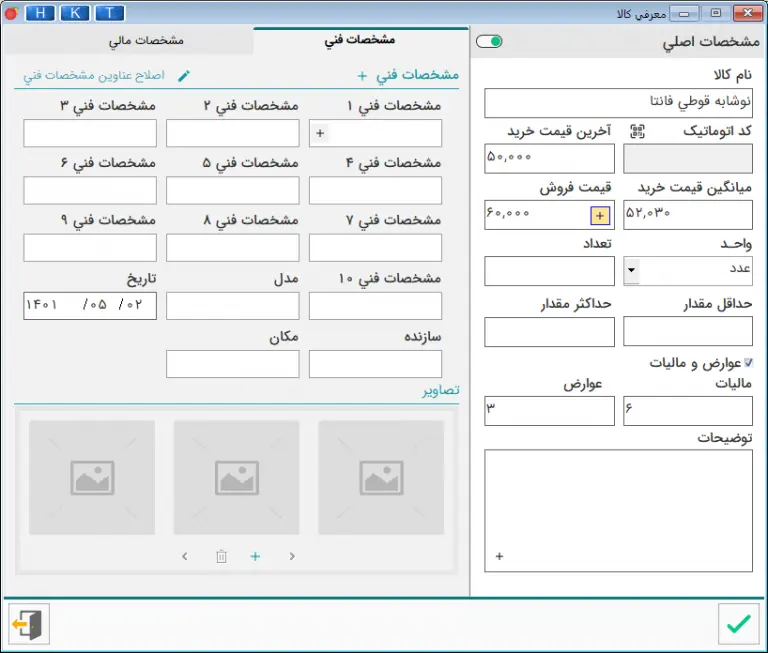Go to the next image with the right chevron
This screenshot has width=768, height=653.
pyautogui.click(x=292, y=556)
